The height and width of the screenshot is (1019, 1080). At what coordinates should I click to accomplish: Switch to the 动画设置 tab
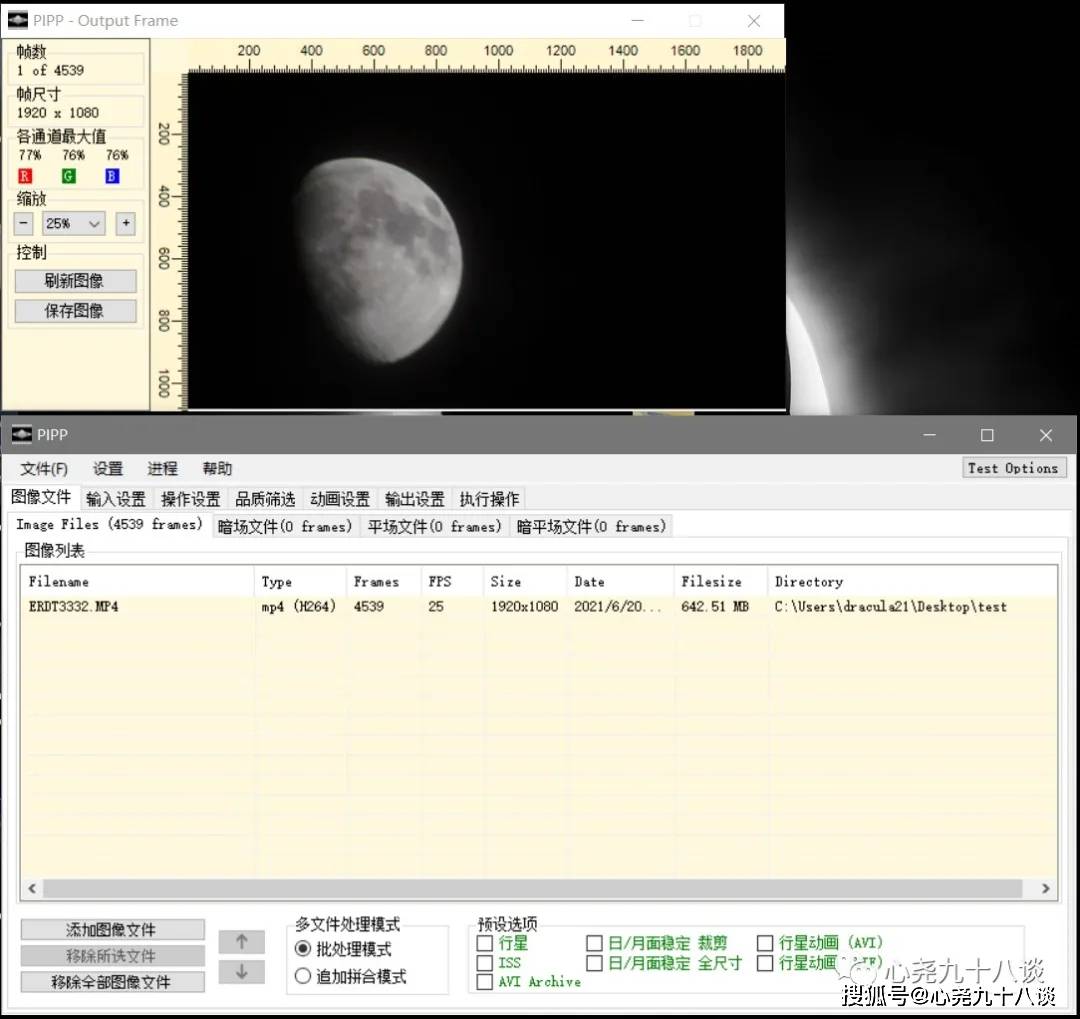click(x=340, y=499)
